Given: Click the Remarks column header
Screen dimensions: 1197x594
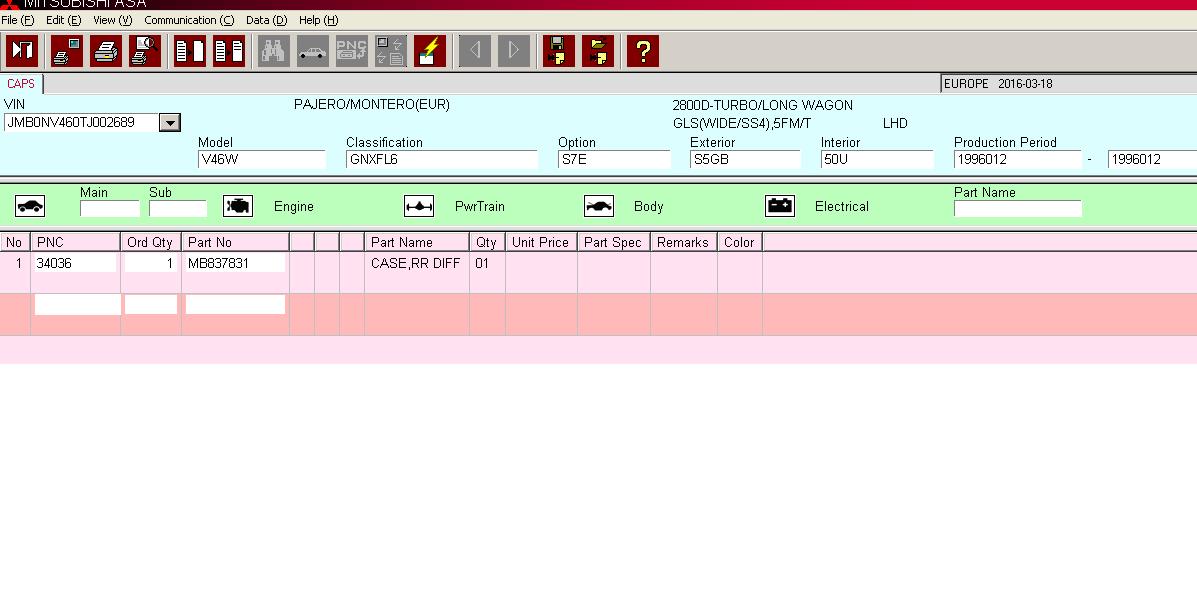Looking at the screenshot, I should pos(684,242).
